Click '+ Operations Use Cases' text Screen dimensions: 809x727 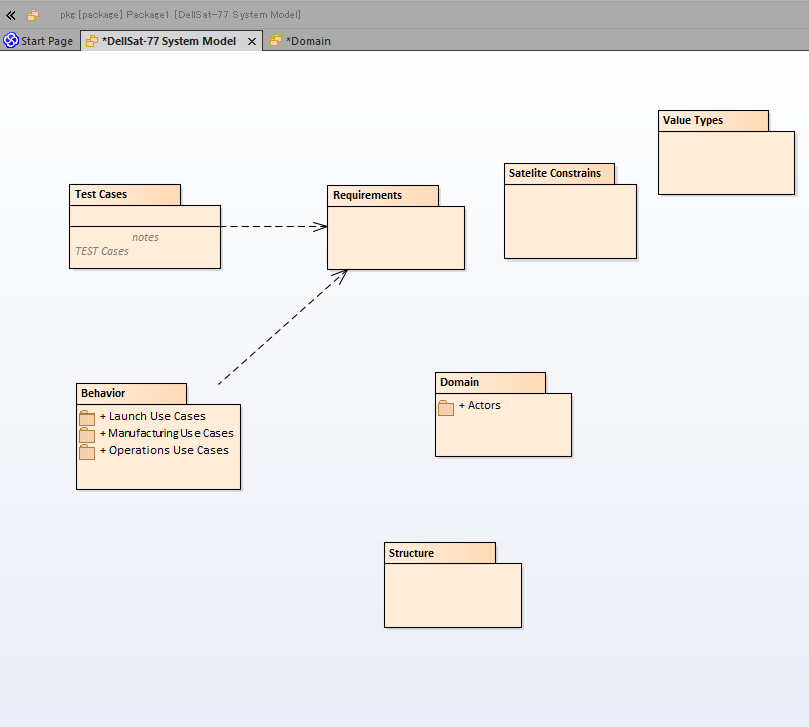tap(164, 450)
